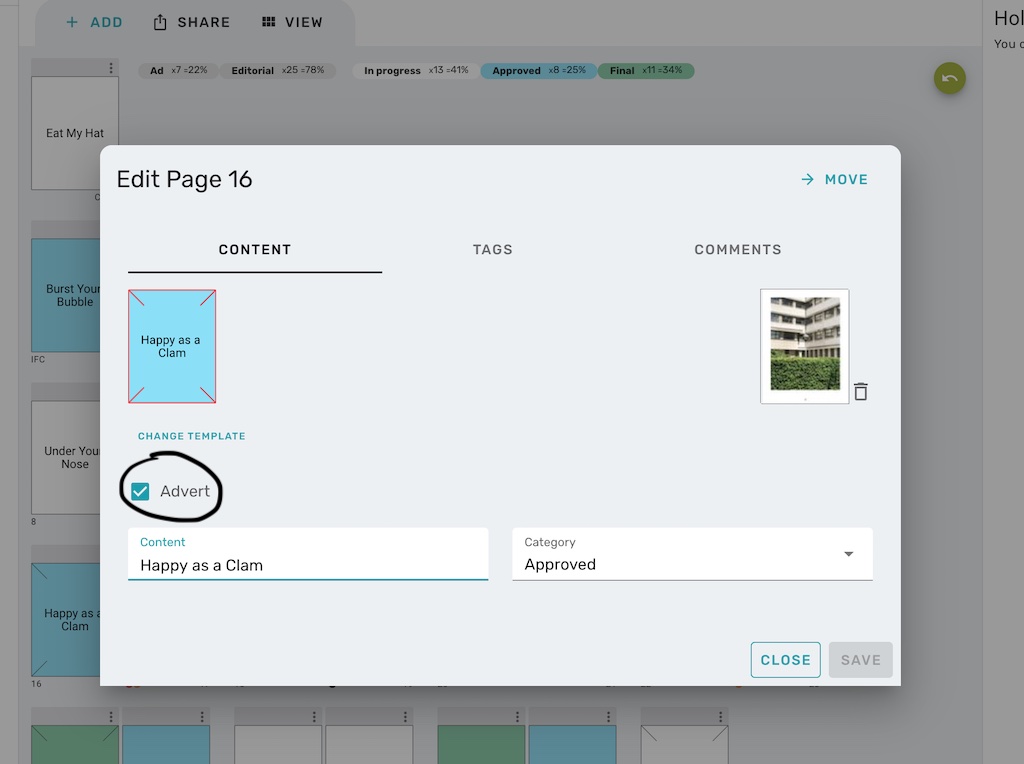
Task: Toggle the In progress filter tag
Action: [x=413, y=71]
